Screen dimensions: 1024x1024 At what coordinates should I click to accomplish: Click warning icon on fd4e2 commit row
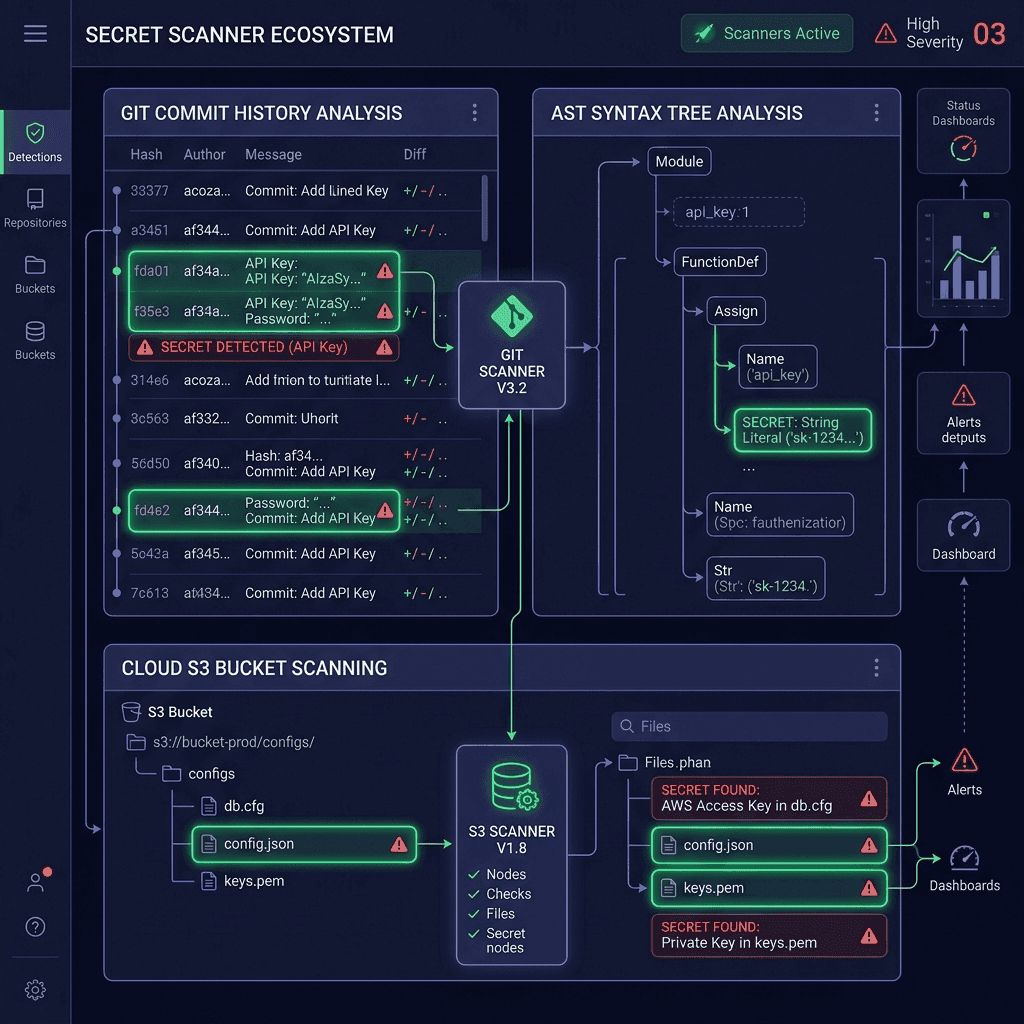(385, 511)
